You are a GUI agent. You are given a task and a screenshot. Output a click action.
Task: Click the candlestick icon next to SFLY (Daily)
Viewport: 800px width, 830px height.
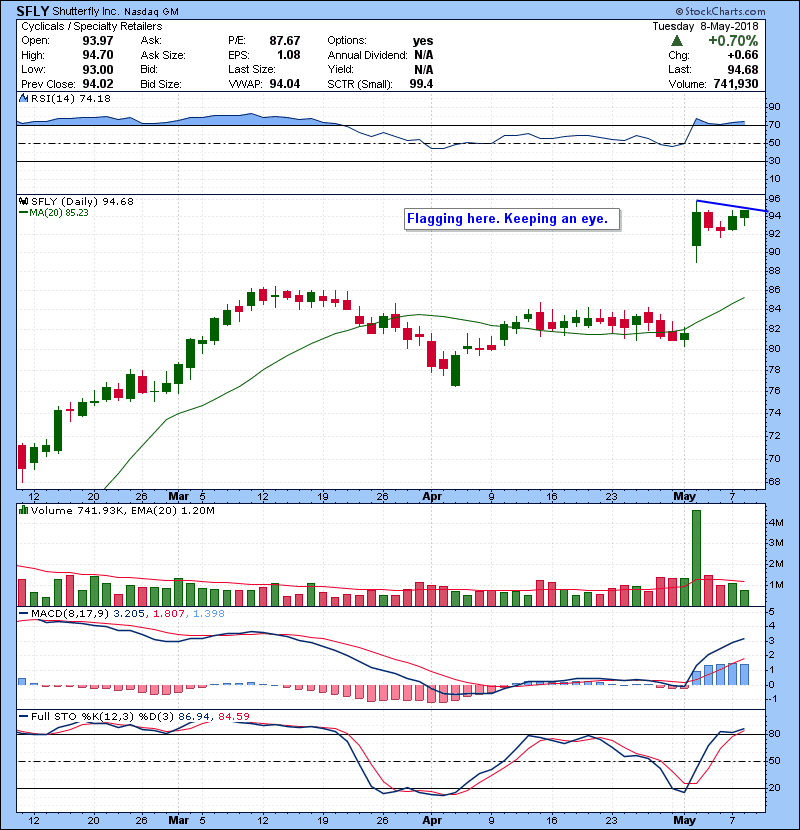[23, 201]
